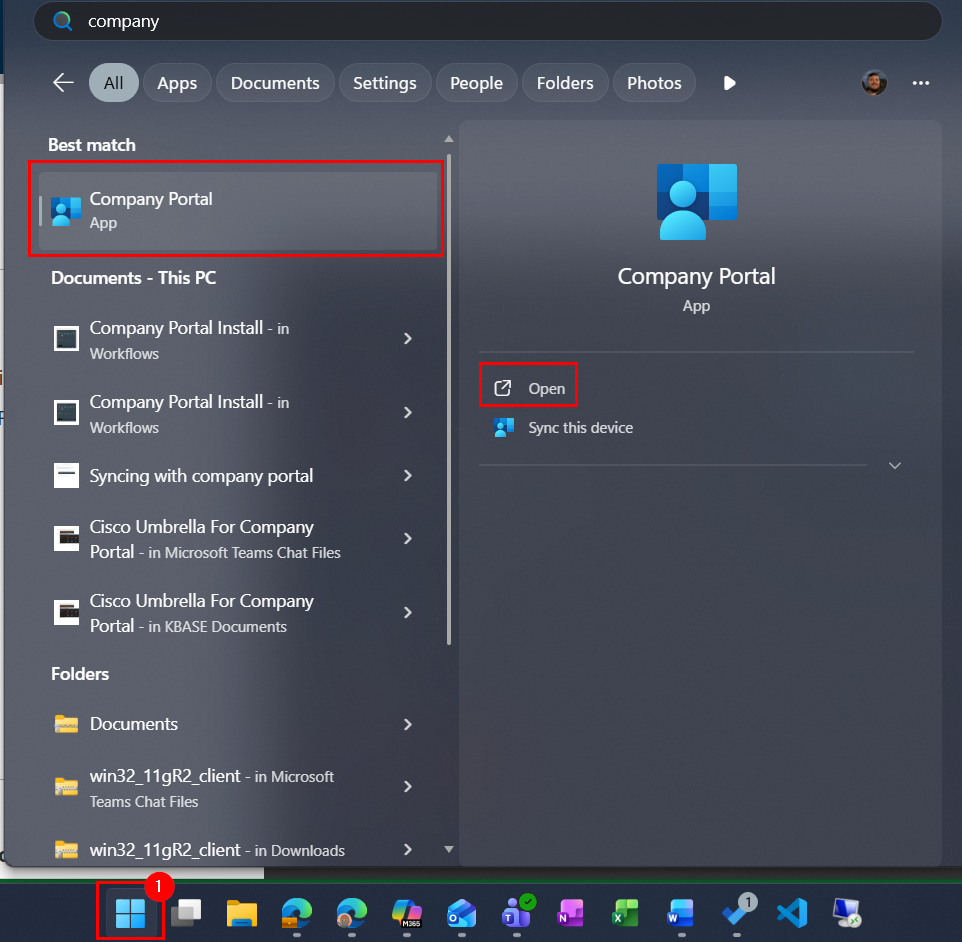Screen dimensions: 962x942
Task: Switch to the Photos filter
Action: click(x=654, y=83)
